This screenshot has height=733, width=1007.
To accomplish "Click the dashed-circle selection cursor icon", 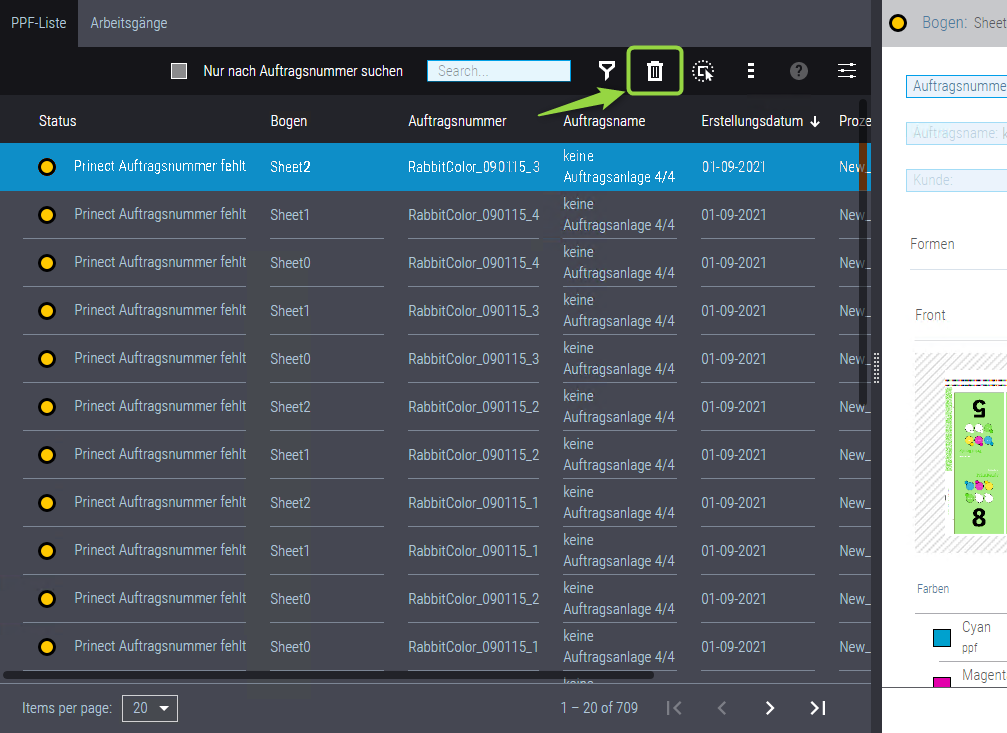I will tap(703, 71).
